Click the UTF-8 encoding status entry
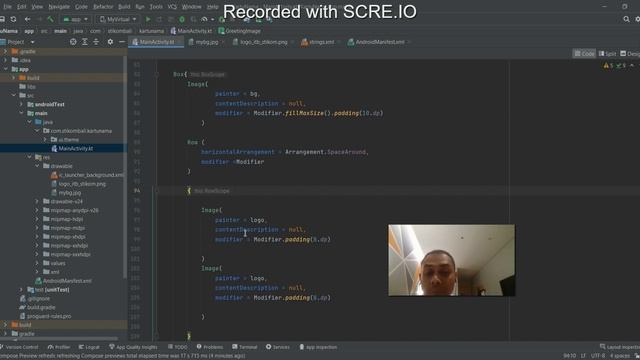The width and height of the screenshot is (640, 360). tap(598, 356)
